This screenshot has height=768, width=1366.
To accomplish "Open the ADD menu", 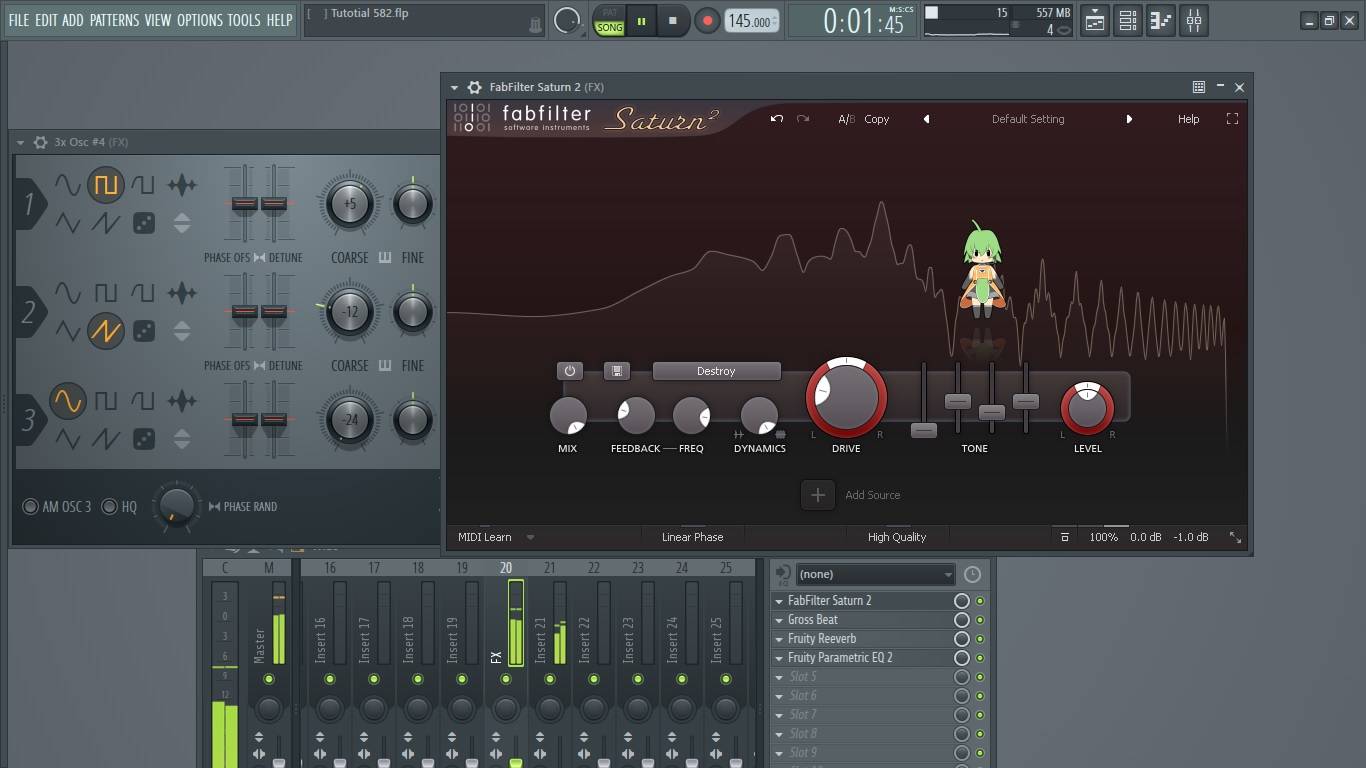I will pyautogui.click(x=73, y=20).
